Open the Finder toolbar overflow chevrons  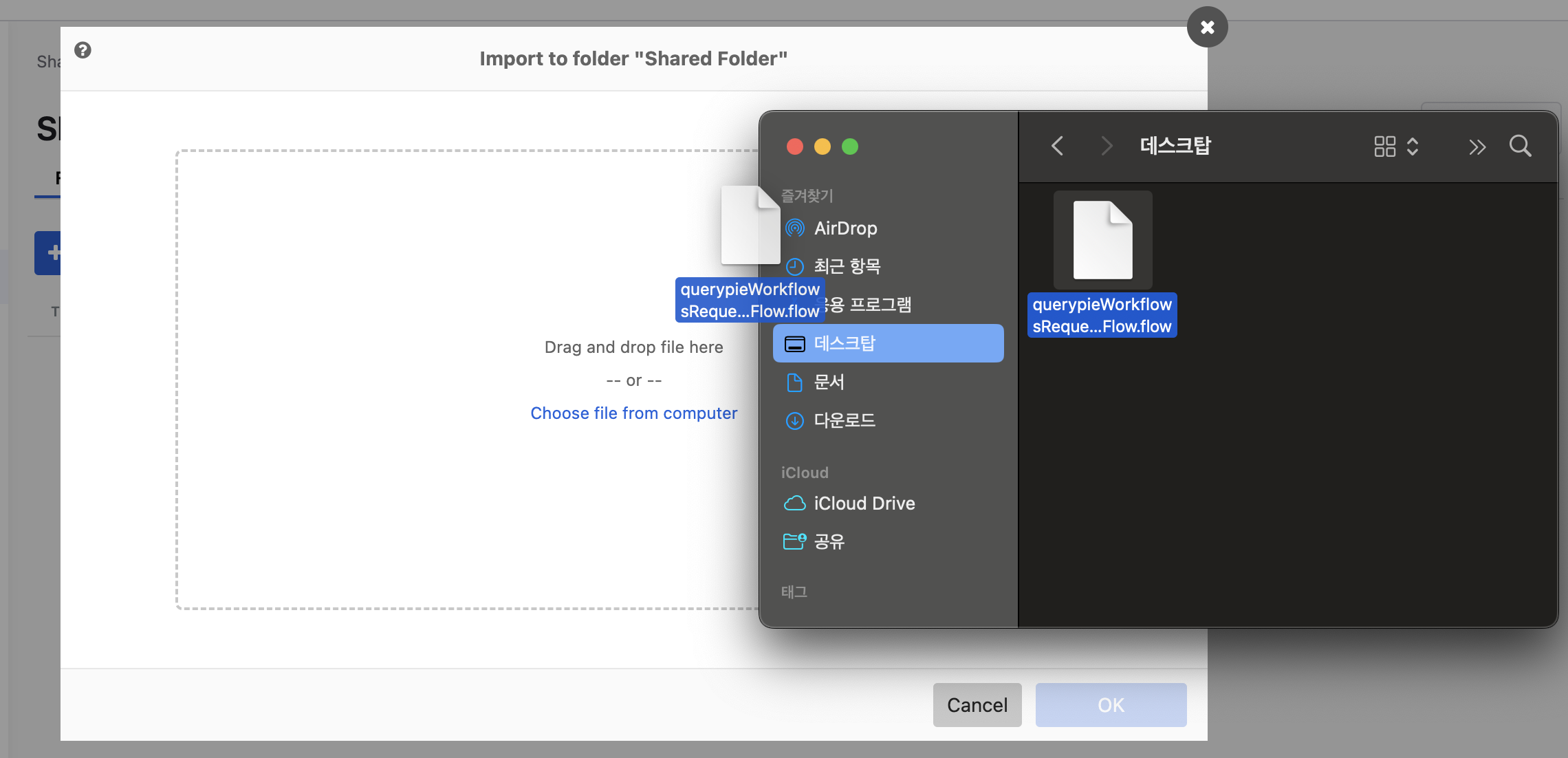pos(1477,147)
